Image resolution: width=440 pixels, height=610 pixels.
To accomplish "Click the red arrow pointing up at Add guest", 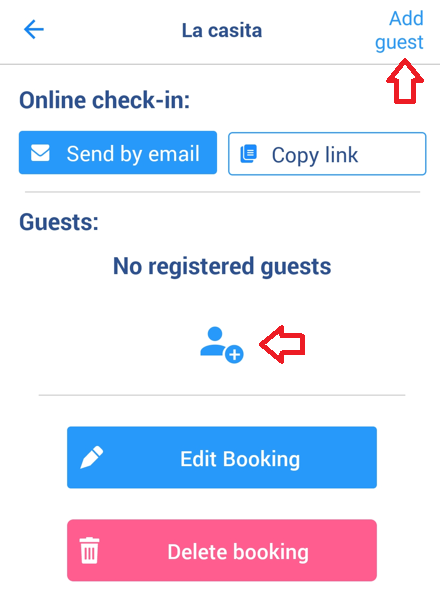I will 405,81.
